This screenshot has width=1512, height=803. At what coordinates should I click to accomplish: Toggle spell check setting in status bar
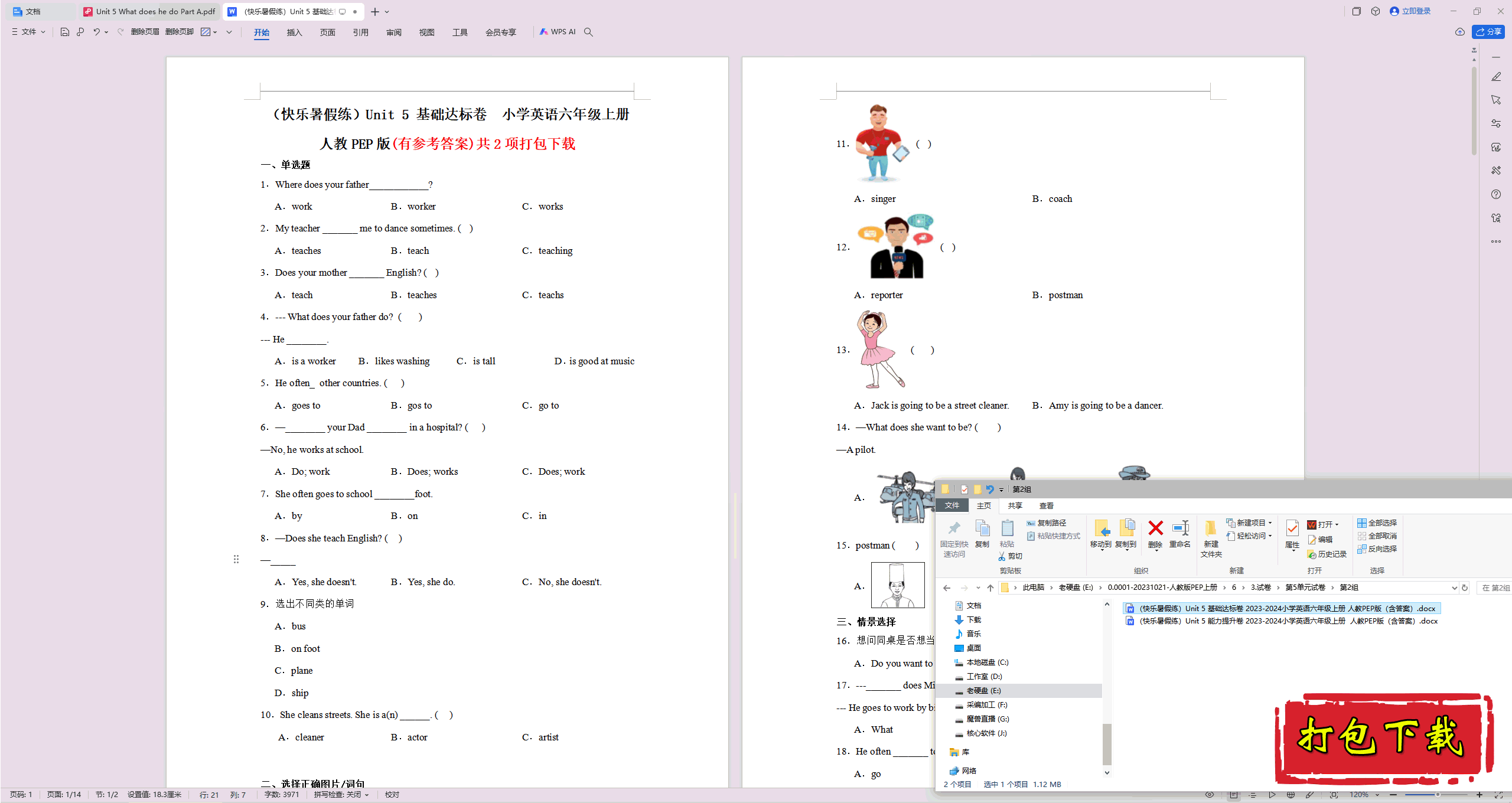341,795
